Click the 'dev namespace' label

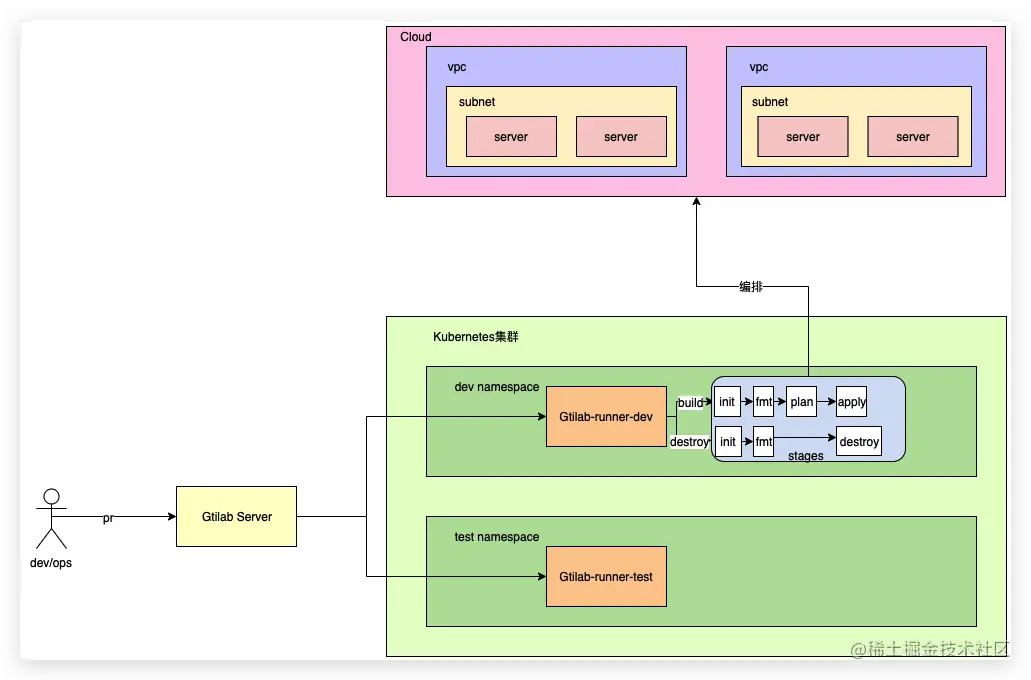tap(496, 387)
